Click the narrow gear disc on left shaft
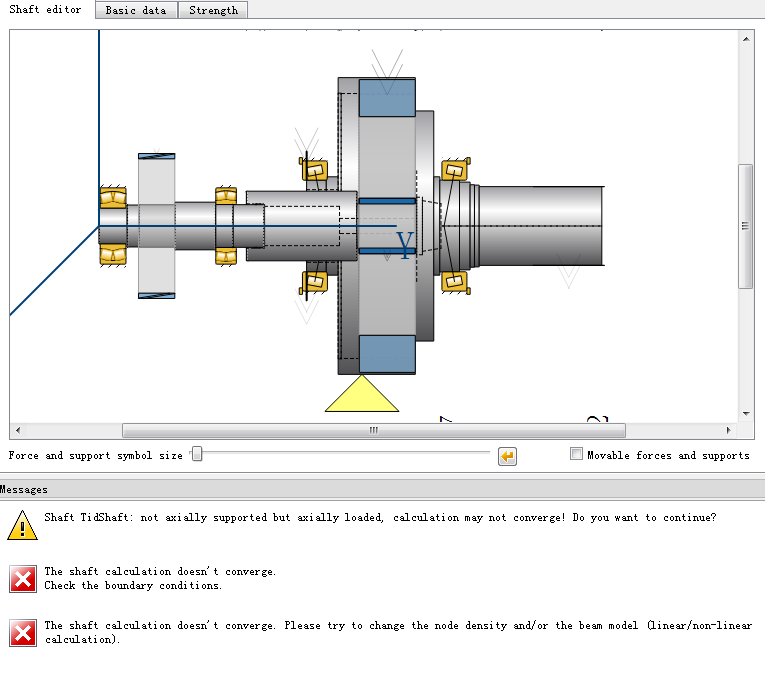This screenshot has width=766, height=683. 156,225
